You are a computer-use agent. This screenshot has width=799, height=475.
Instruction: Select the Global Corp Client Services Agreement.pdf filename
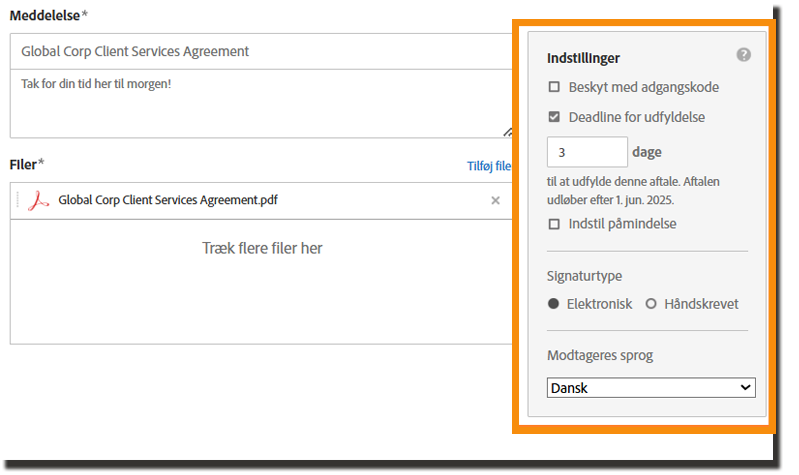point(168,200)
